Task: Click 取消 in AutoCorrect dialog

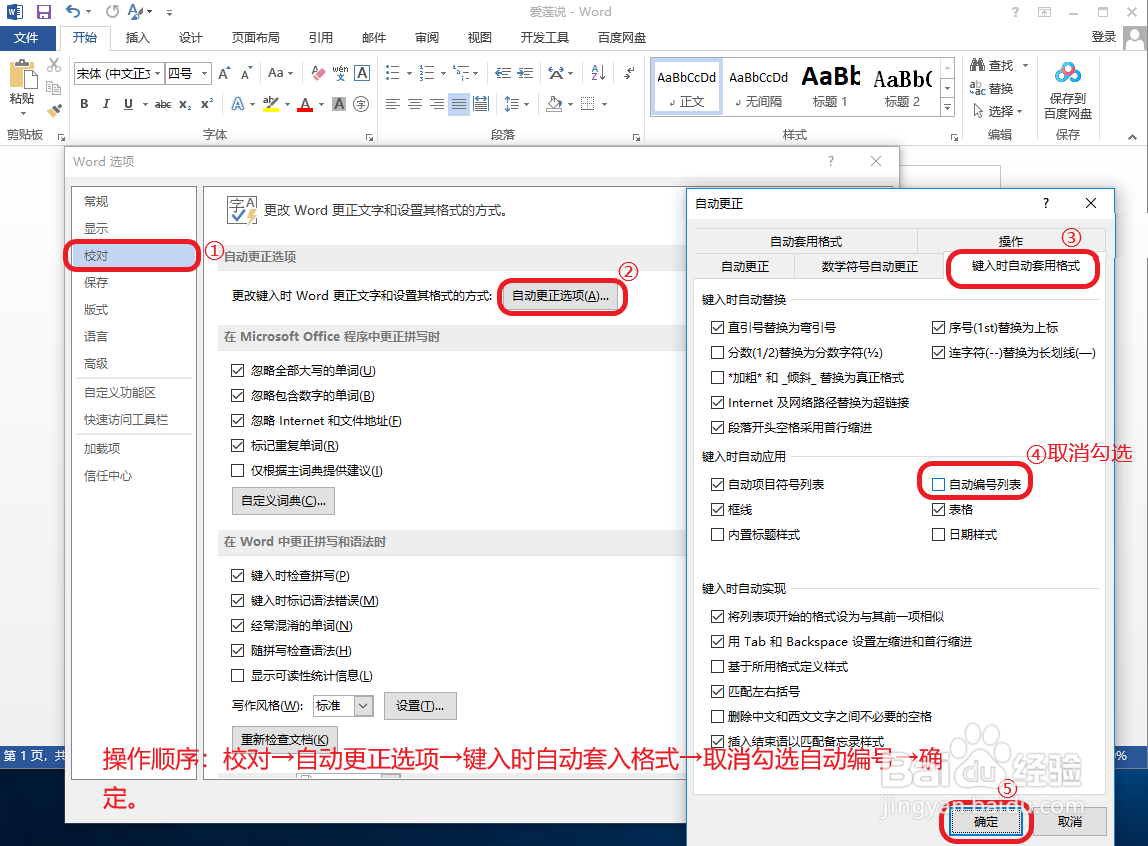Action: pos(1070,822)
